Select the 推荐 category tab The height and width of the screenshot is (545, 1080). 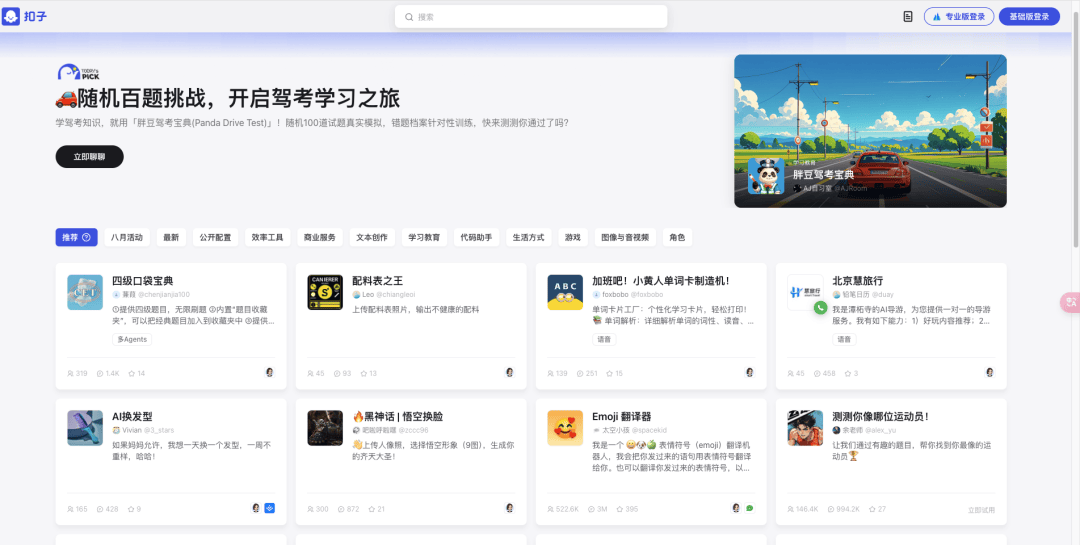(x=76, y=237)
